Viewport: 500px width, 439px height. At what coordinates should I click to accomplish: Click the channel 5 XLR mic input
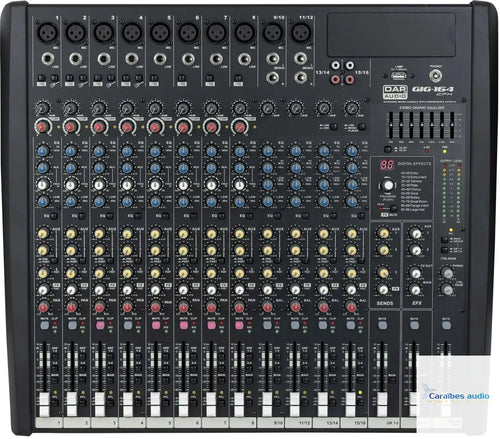(160, 32)
